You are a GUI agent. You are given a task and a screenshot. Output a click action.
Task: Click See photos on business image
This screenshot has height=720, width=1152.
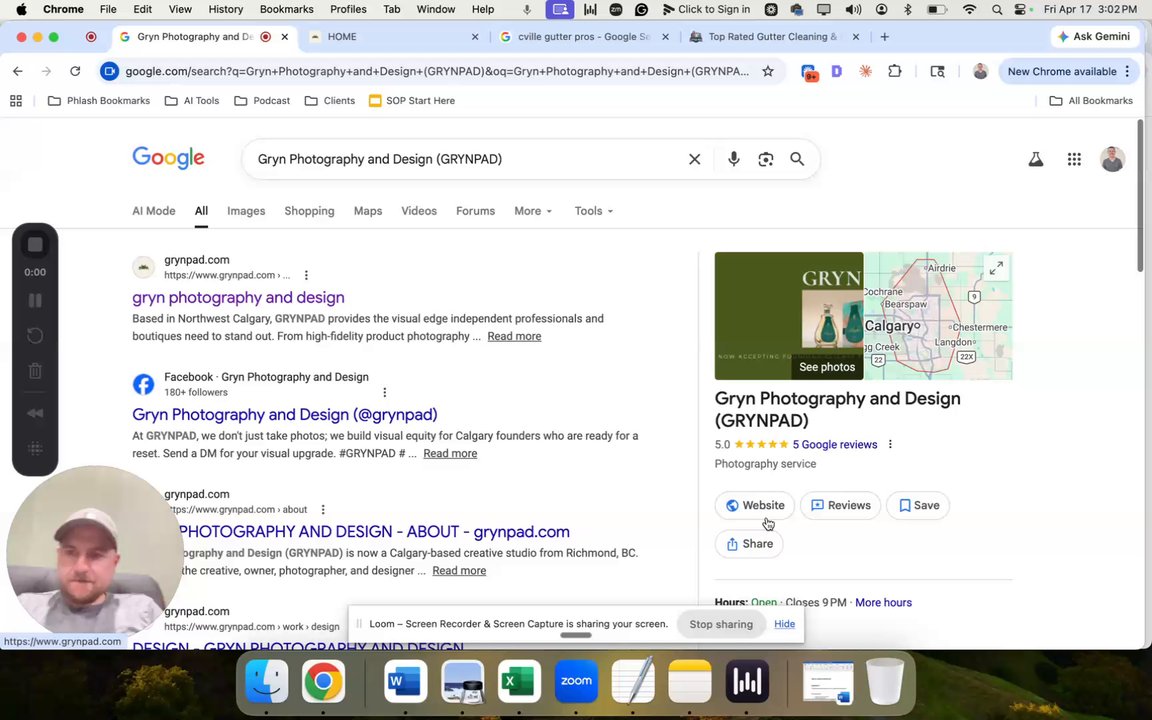click(x=827, y=367)
